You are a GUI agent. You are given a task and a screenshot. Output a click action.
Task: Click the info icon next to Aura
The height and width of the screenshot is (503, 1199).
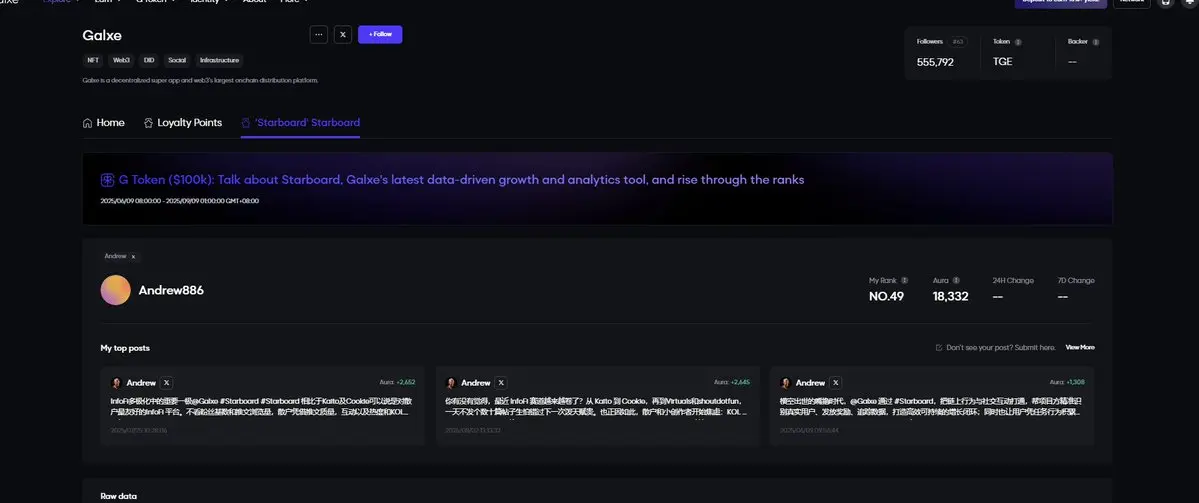(956, 281)
